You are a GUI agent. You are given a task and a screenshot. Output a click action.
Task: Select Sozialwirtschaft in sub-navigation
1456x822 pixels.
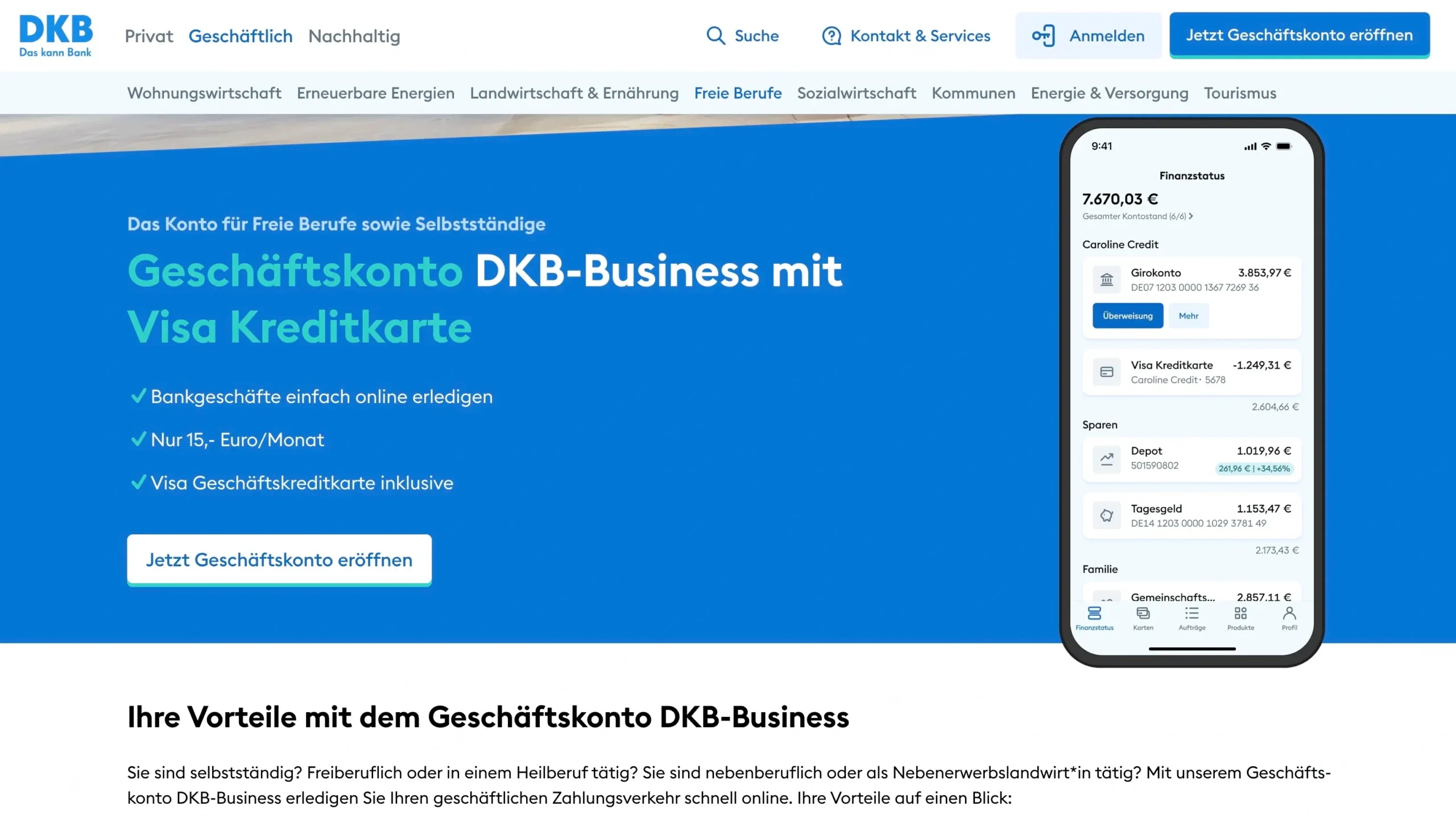click(857, 93)
